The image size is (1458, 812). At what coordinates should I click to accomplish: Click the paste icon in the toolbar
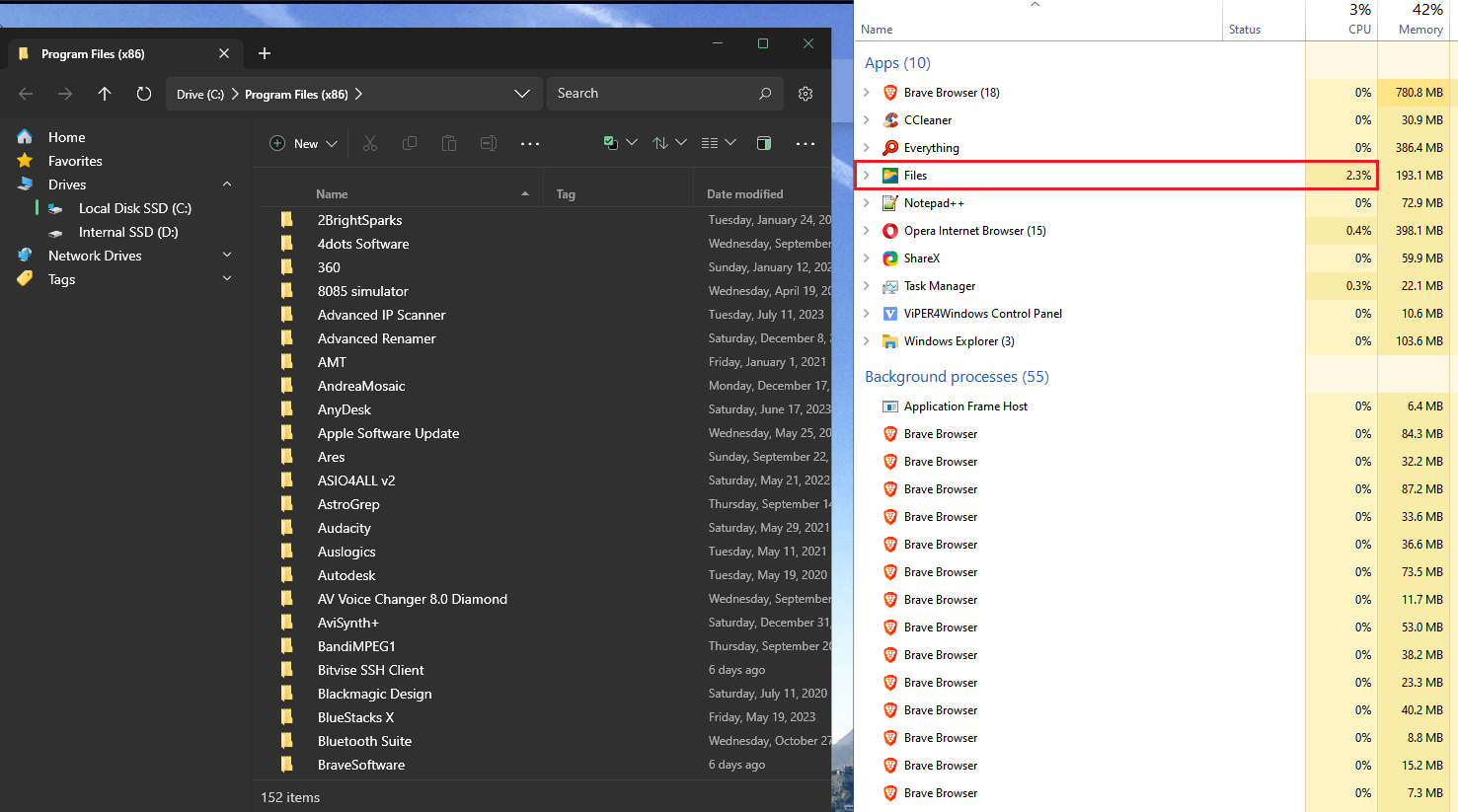[449, 143]
